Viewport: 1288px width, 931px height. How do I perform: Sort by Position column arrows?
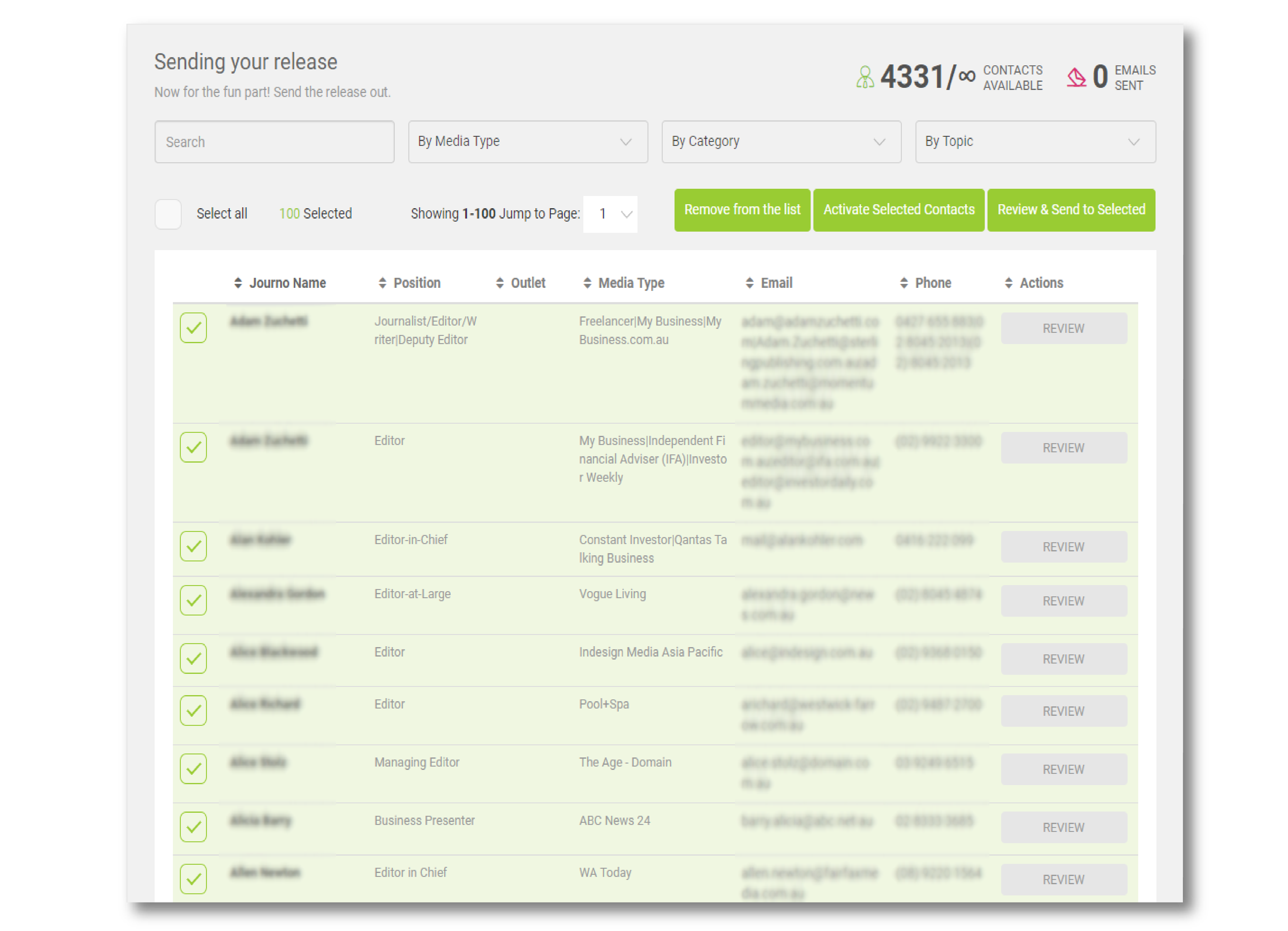tap(382, 283)
